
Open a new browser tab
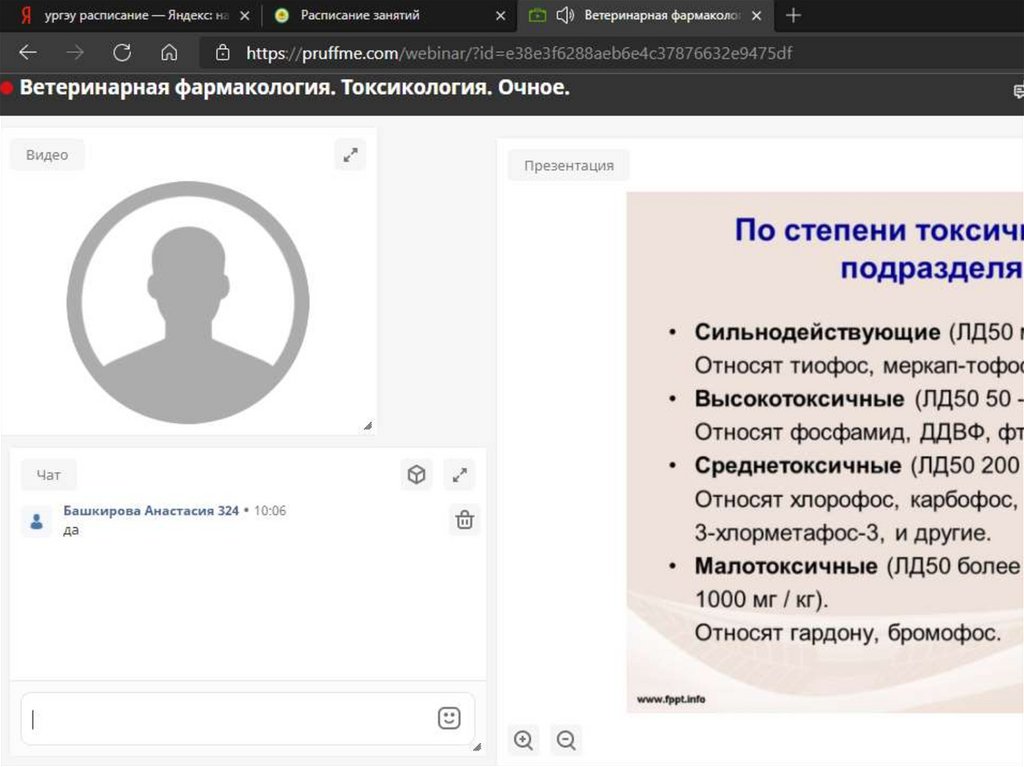click(x=793, y=15)
